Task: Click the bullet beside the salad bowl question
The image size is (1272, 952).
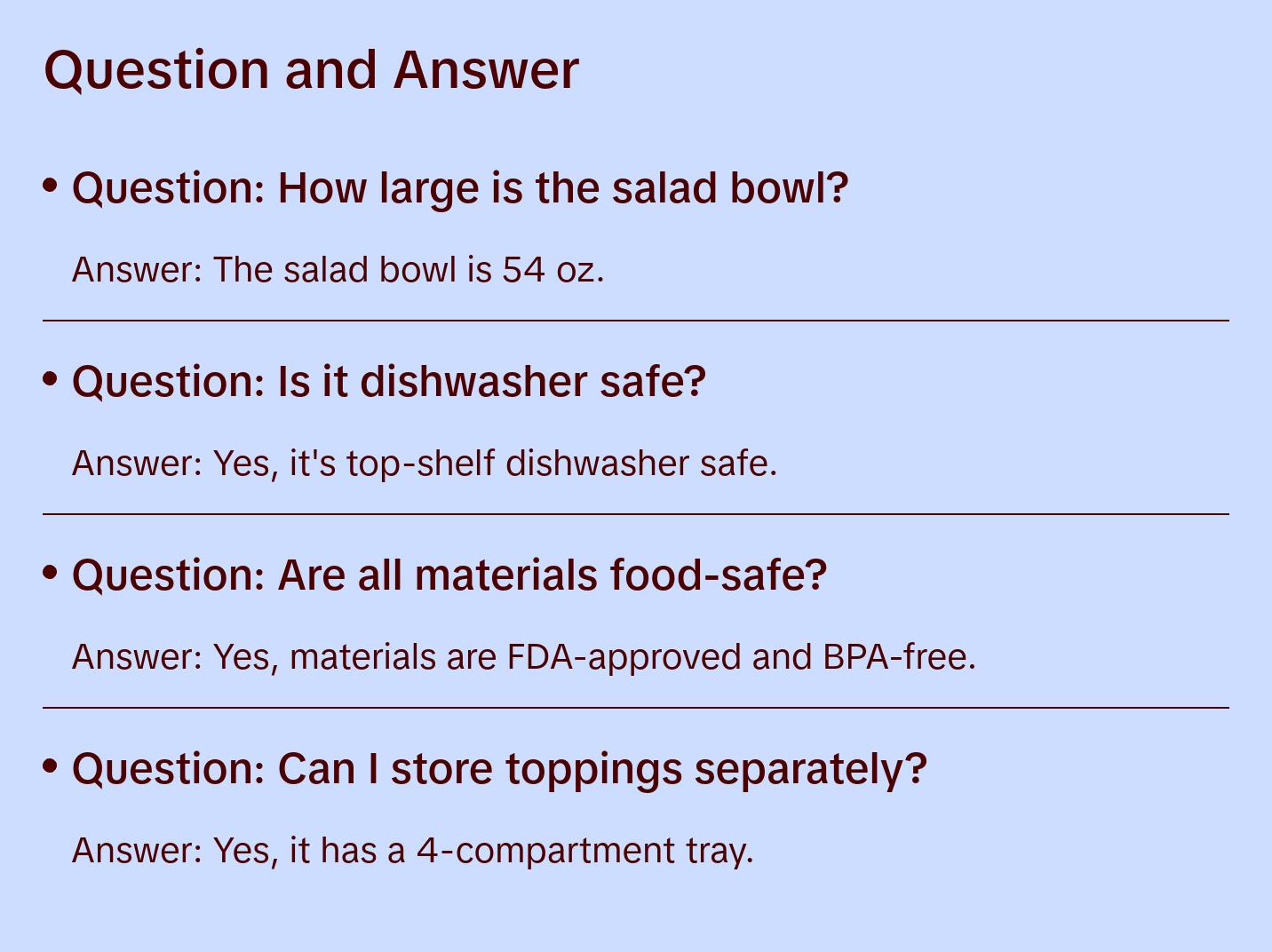Action: click(x=51, y=185)
